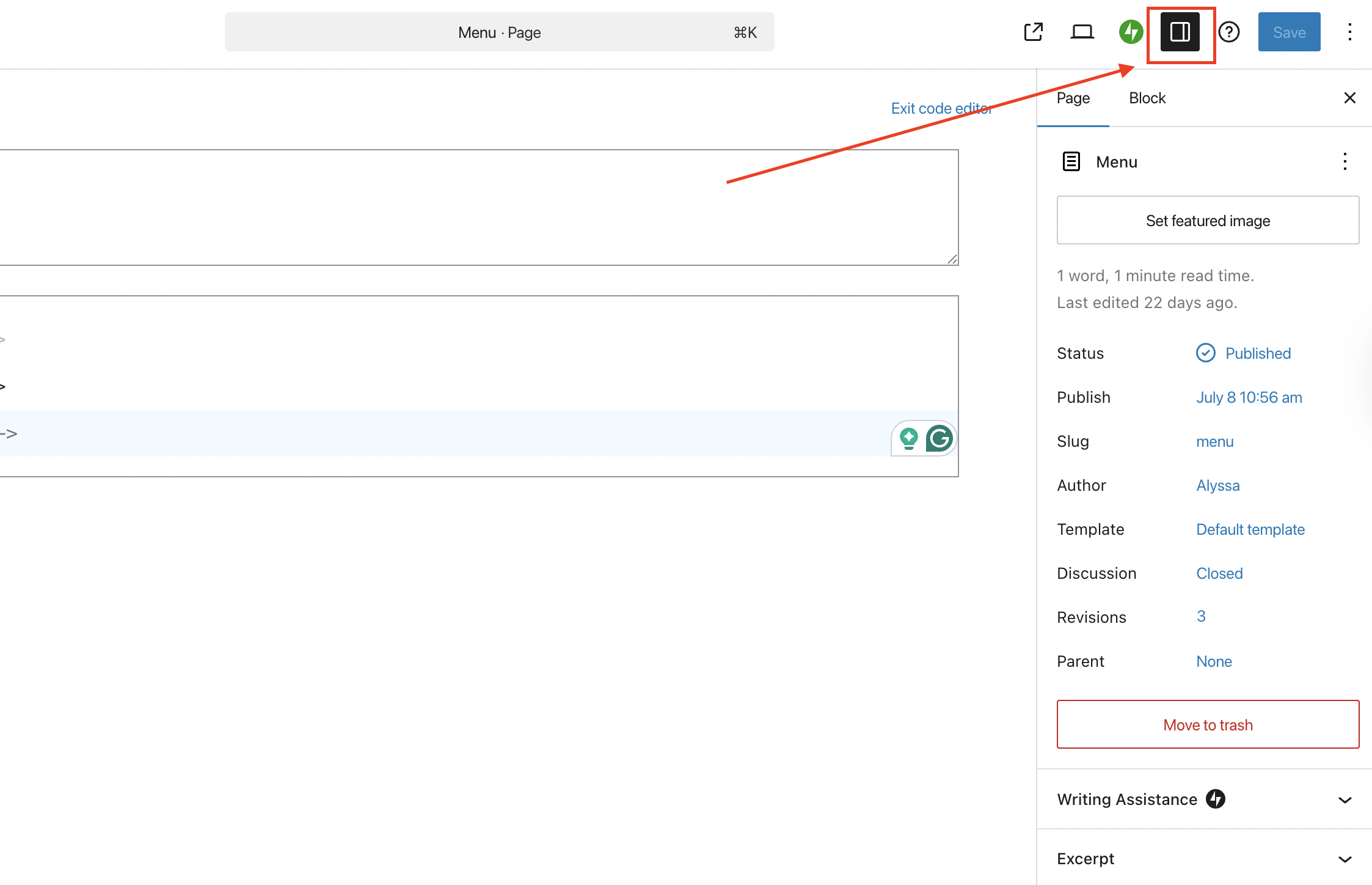Click the Template label

click(1090, 529)
